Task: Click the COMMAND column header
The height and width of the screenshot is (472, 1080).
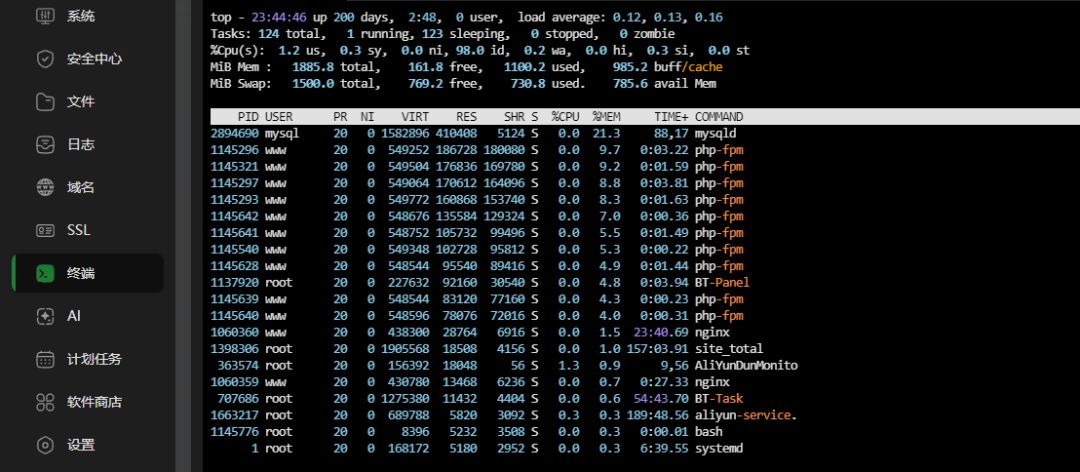Action: 719,117
